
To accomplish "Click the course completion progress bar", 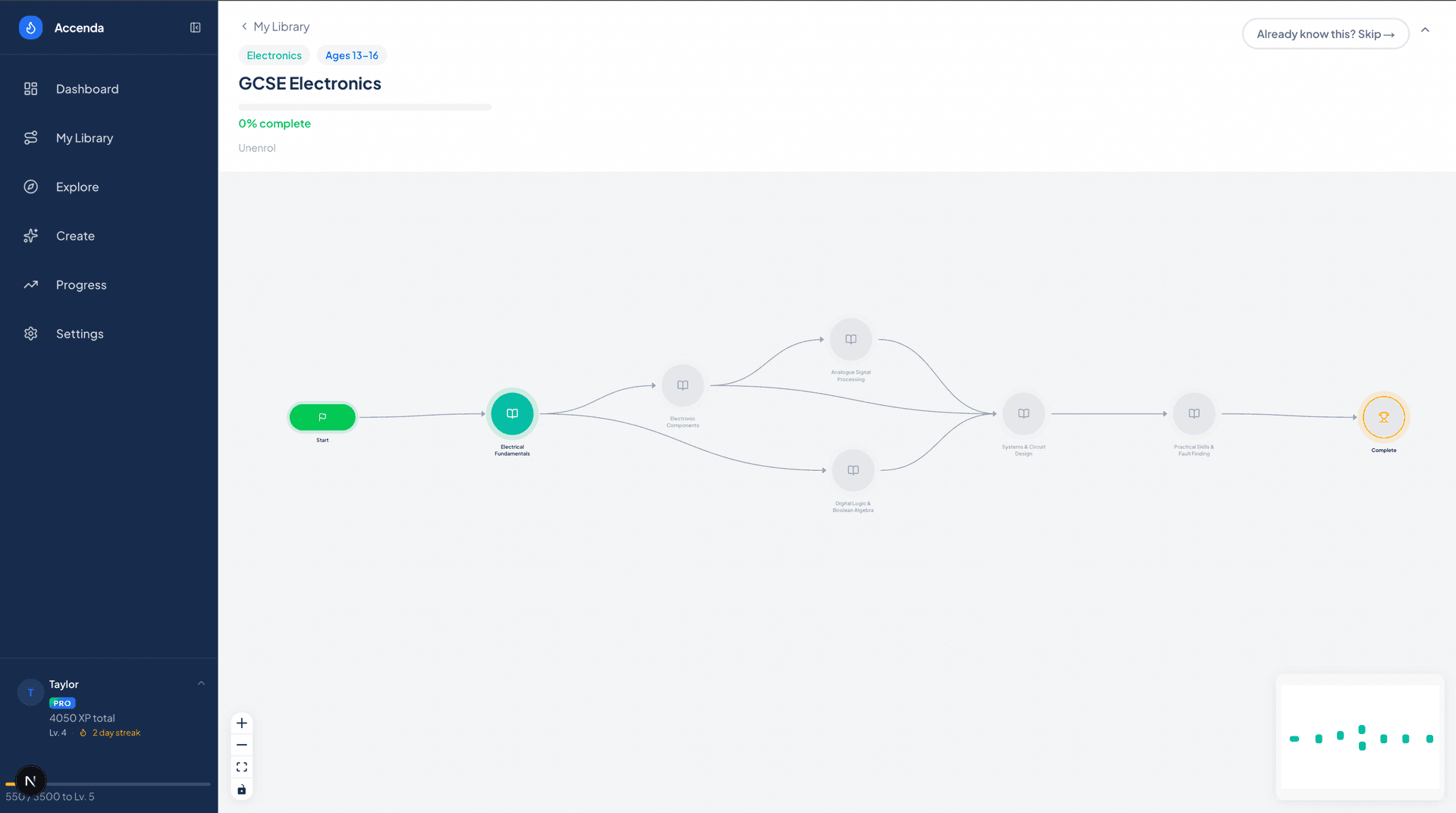I will (365, 107).
